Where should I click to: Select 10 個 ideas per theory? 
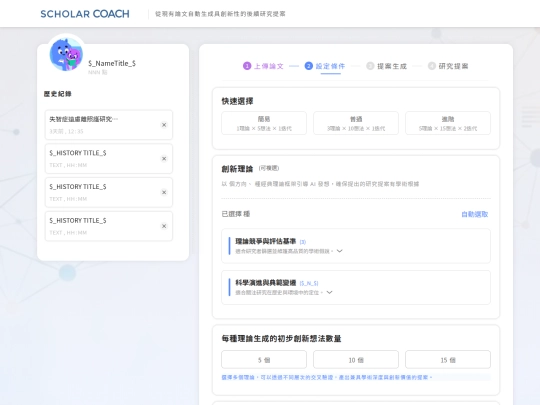[x=356, y=360]
